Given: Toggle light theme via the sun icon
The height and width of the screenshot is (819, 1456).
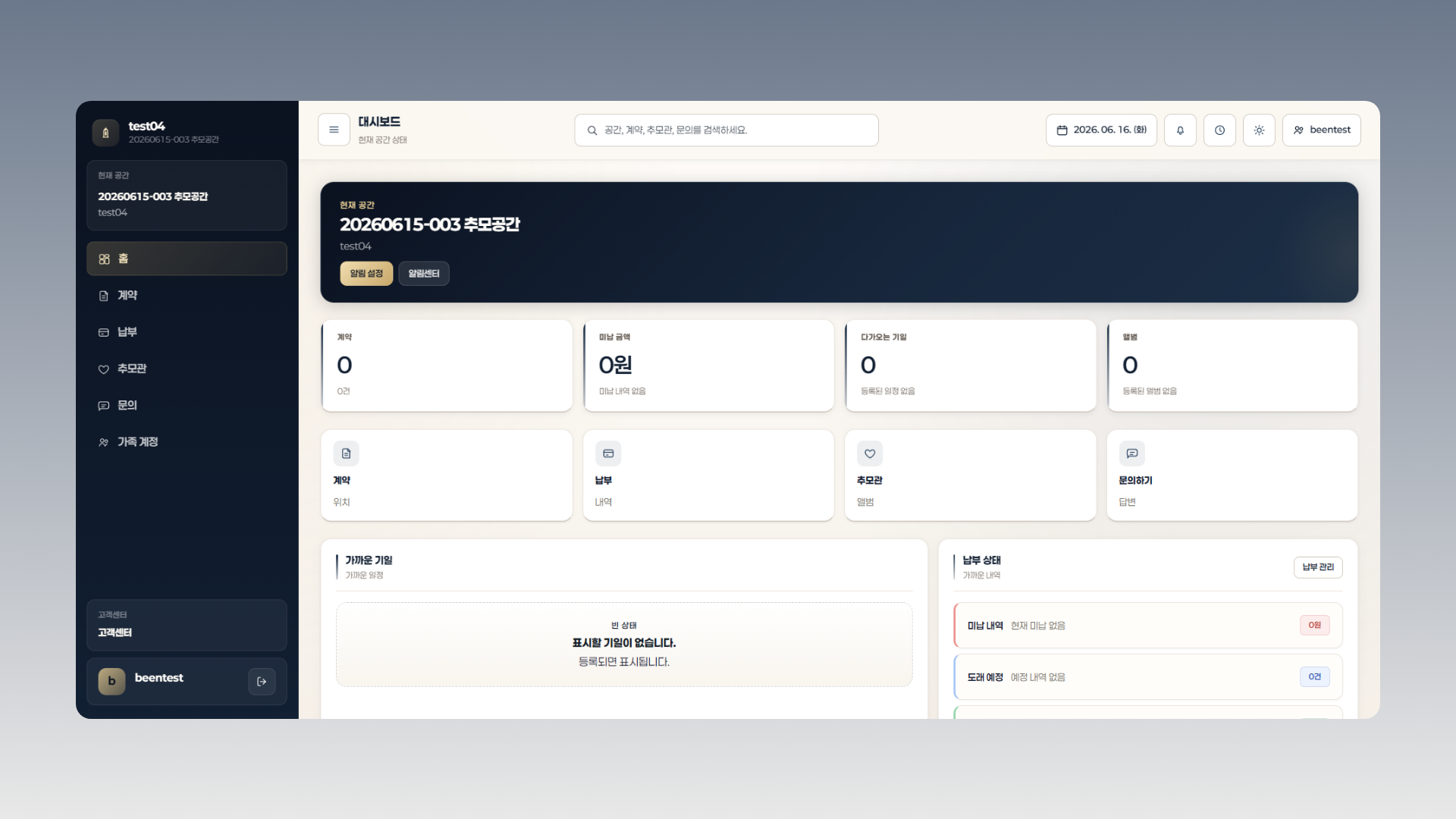Looking at the screenshot, I should click(1259, 130).
